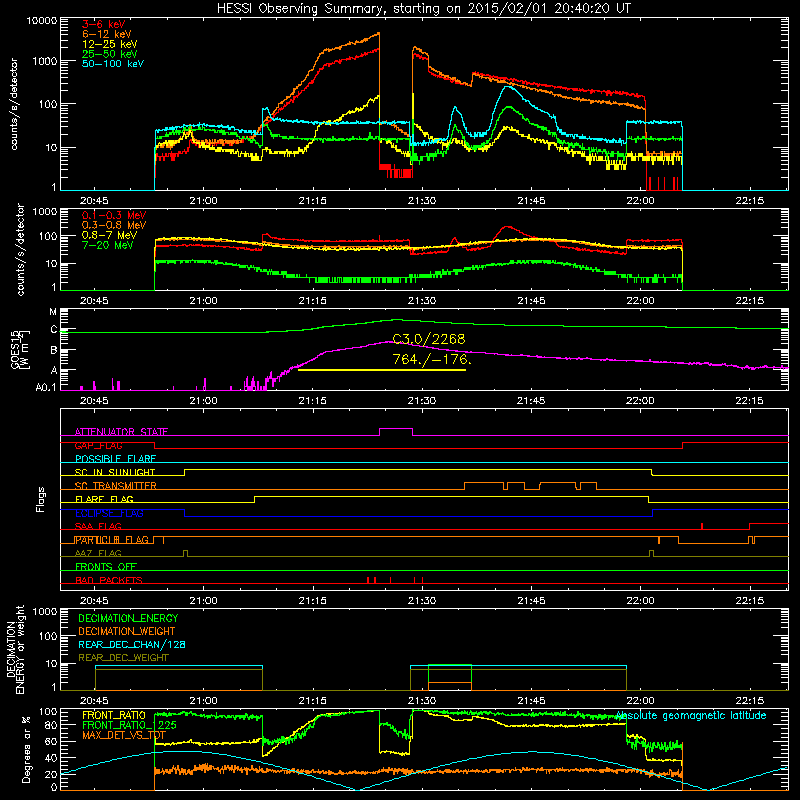Click the 0.1-0.3 MeV legend label

pos(114,215)
